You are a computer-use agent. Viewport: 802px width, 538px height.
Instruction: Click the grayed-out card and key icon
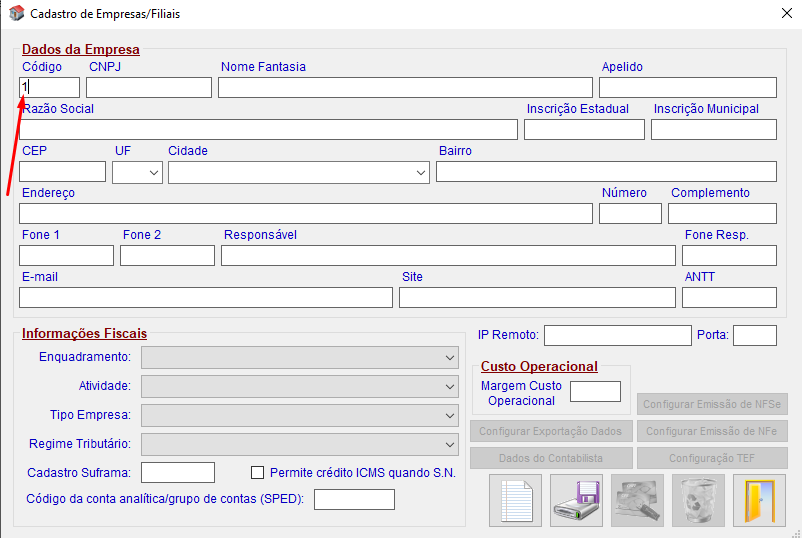pyautogui.click(x=637, y=500)
